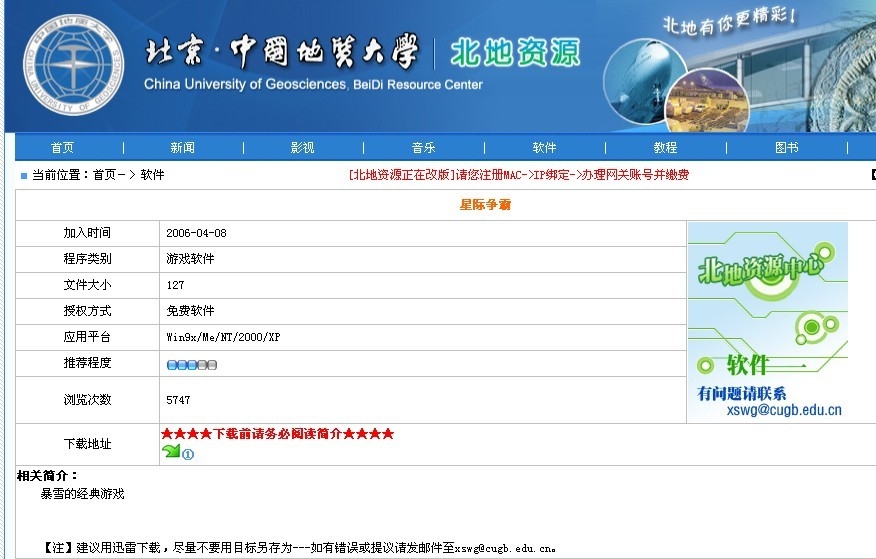Click the red MAC registration notice
Viewport: 876px width, 559px height.
(x=518, y=175)
